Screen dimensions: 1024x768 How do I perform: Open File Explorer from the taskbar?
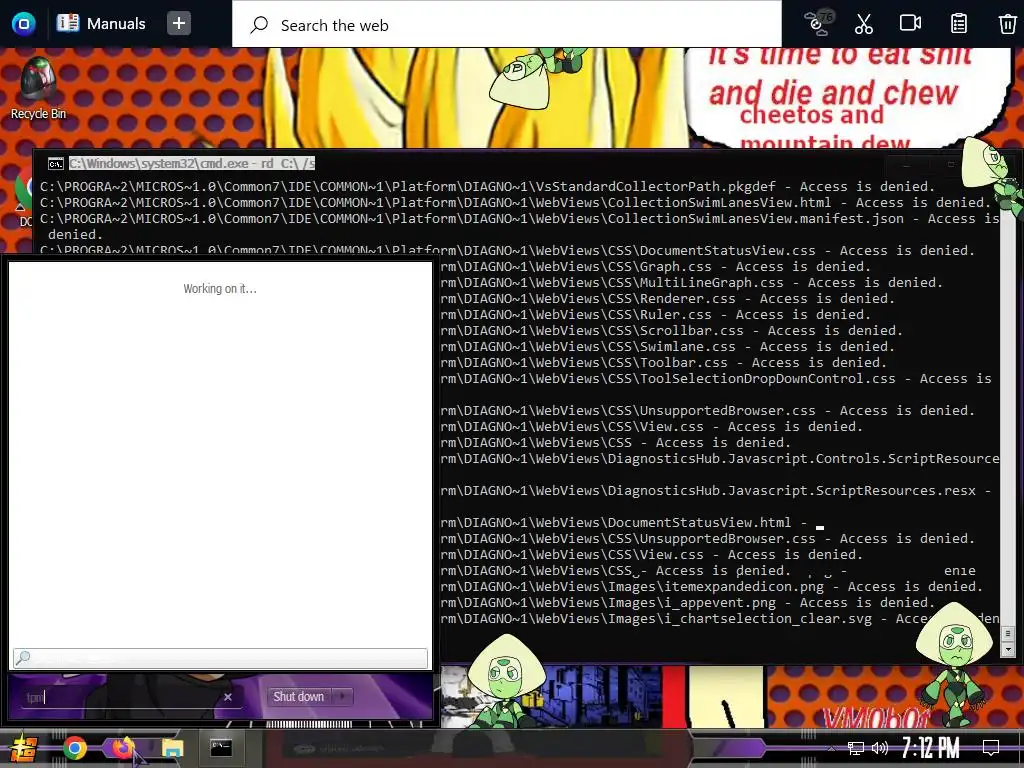click(x=172, y=748)
